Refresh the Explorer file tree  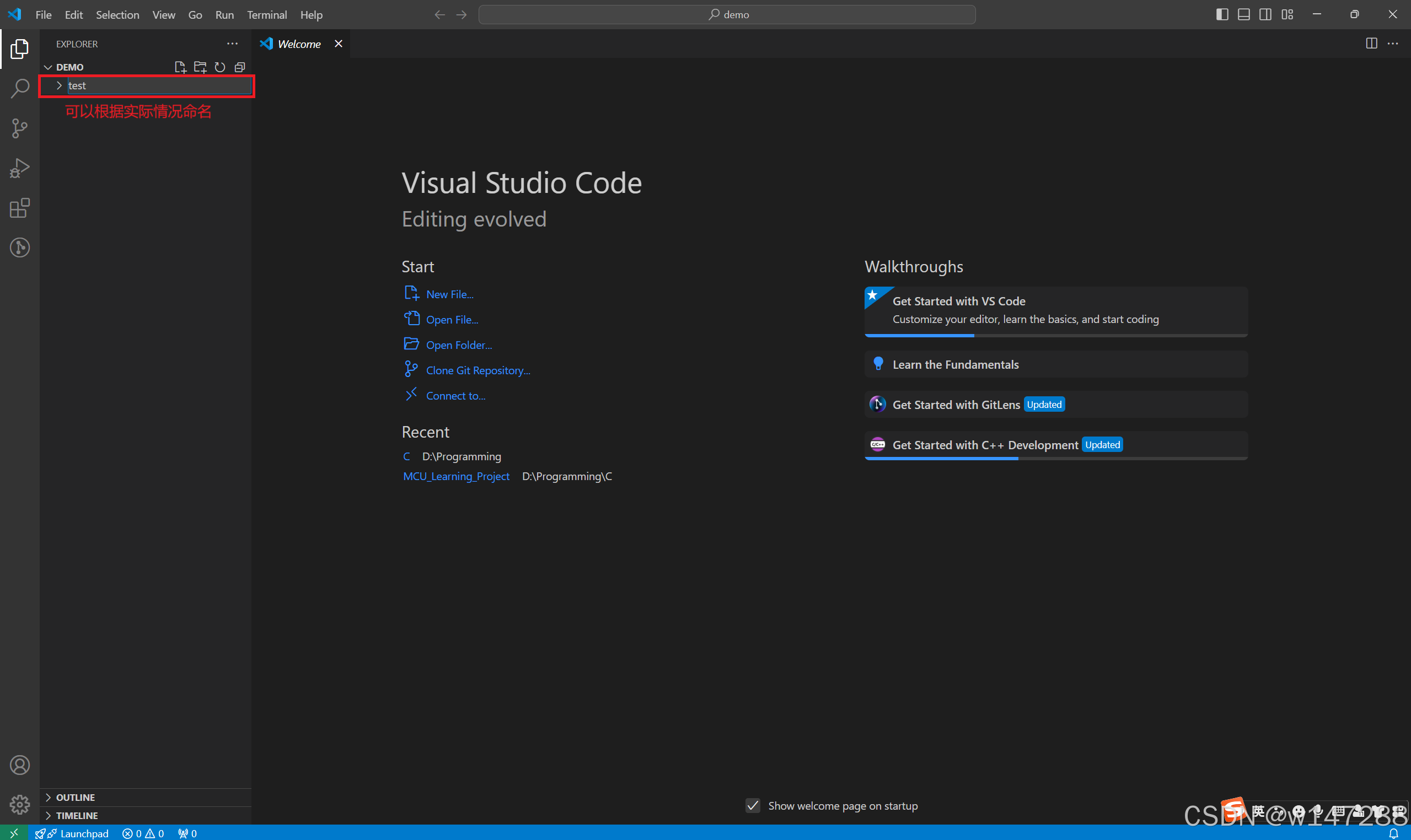click(x=220, y=67)
